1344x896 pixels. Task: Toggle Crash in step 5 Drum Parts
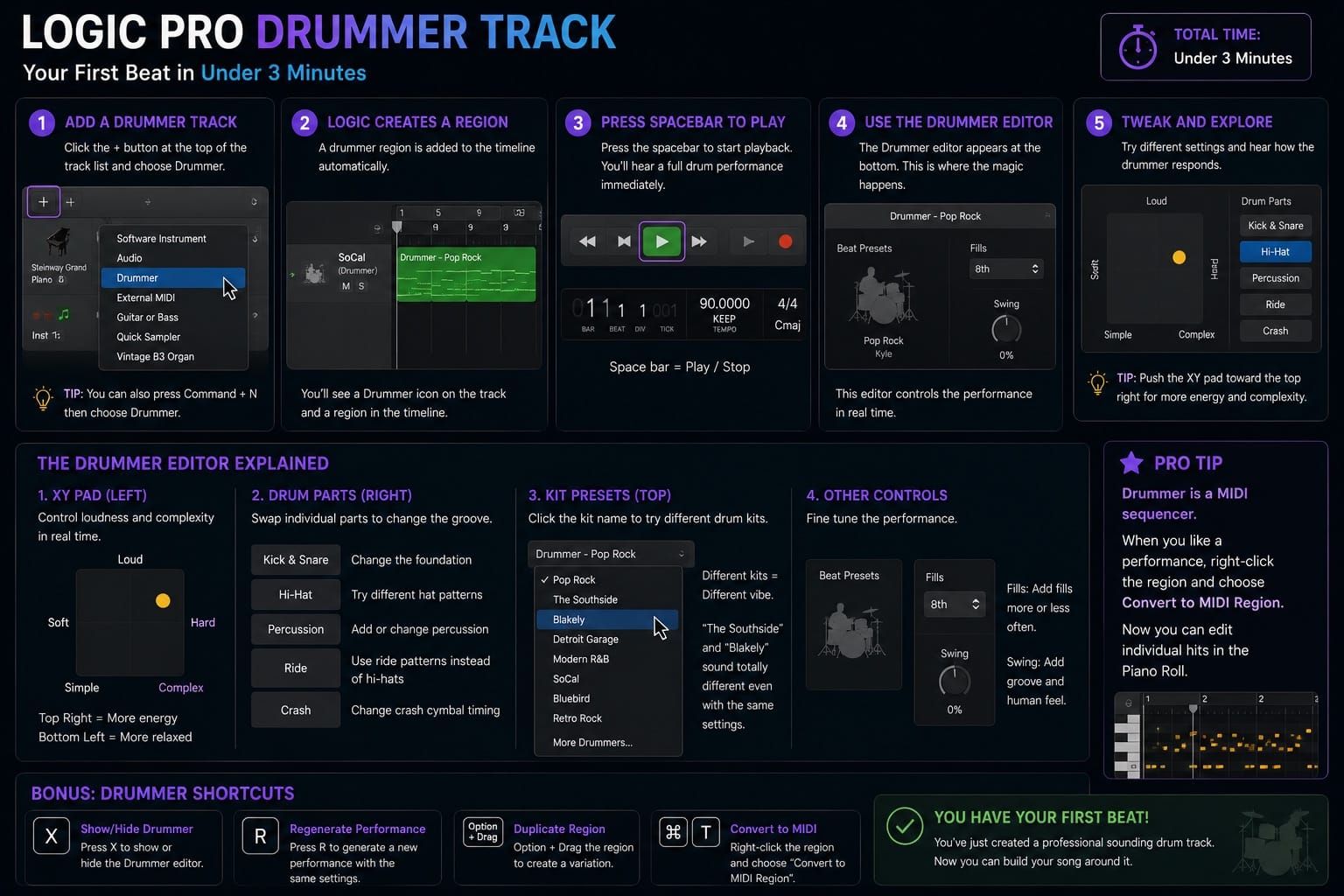tap(1276, 331)
